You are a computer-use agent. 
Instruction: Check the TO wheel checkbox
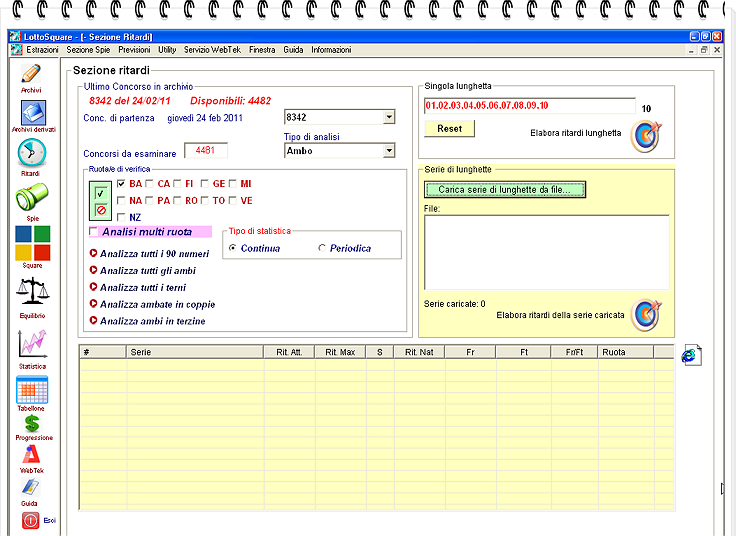click(x=205, y=200)
